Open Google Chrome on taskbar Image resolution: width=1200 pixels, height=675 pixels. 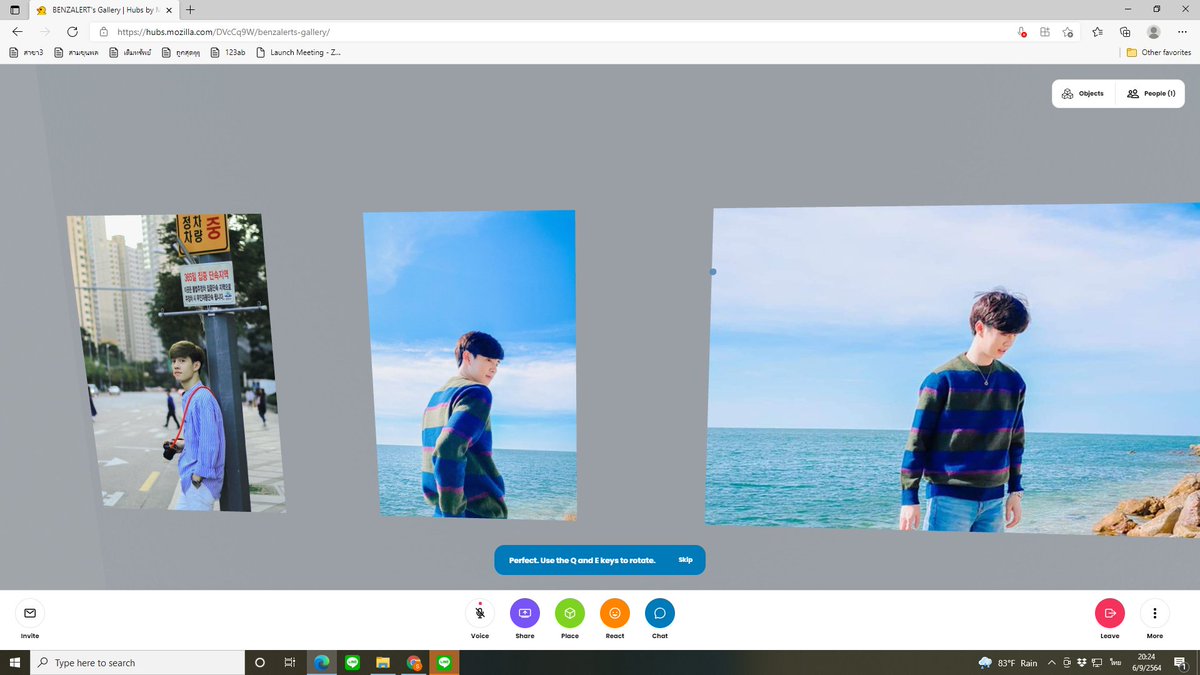(414, 663)
